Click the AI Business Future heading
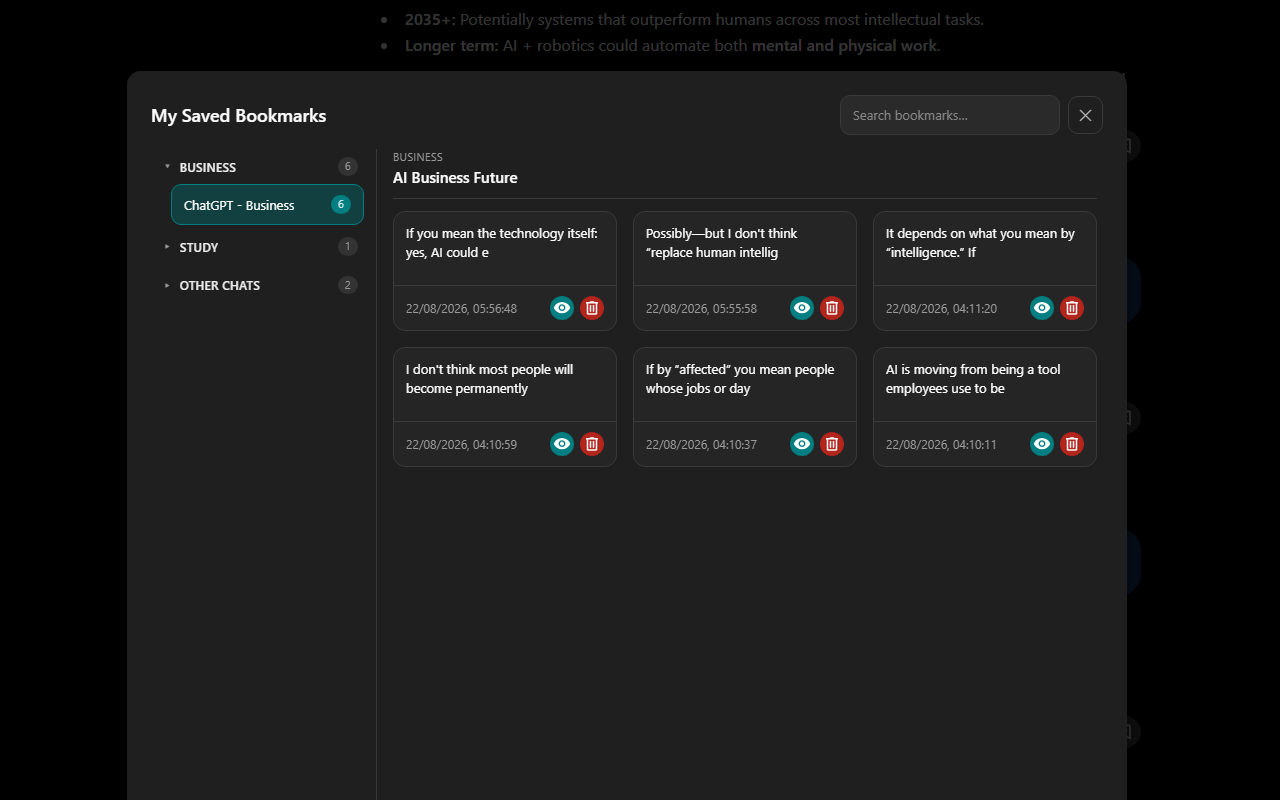 pos(455,178)
